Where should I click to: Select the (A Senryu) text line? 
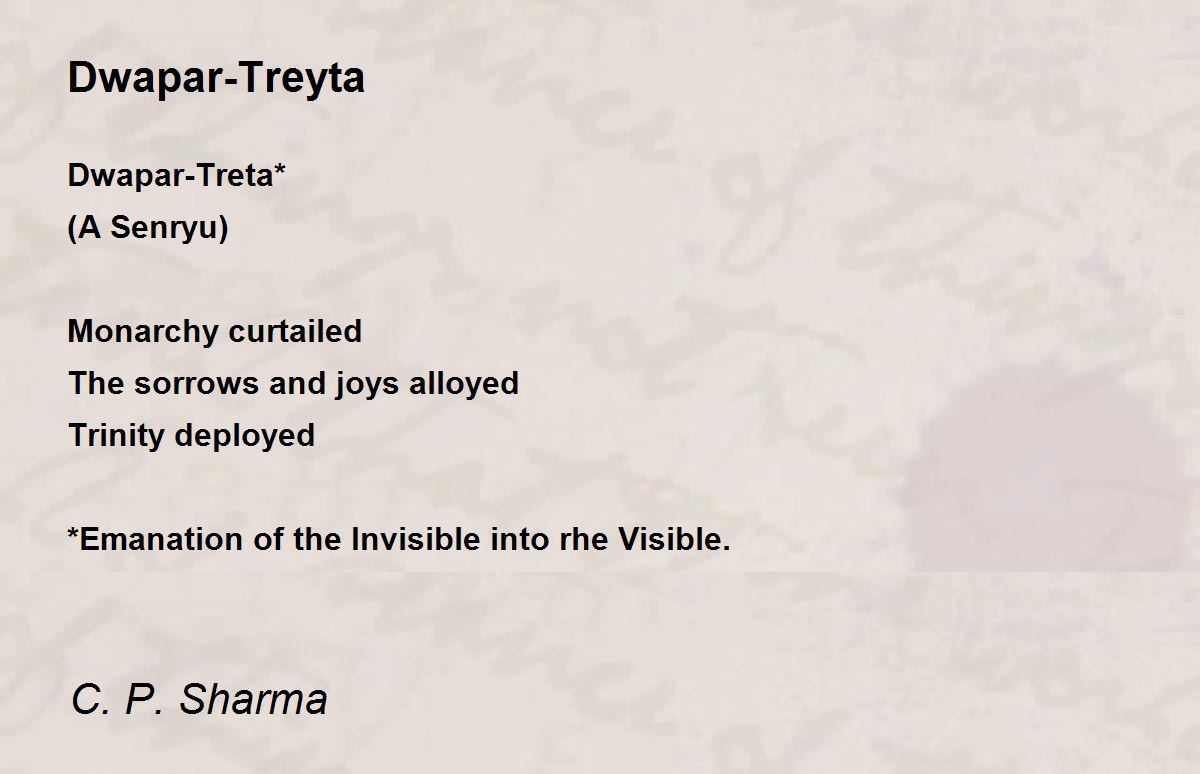(148, 228)
